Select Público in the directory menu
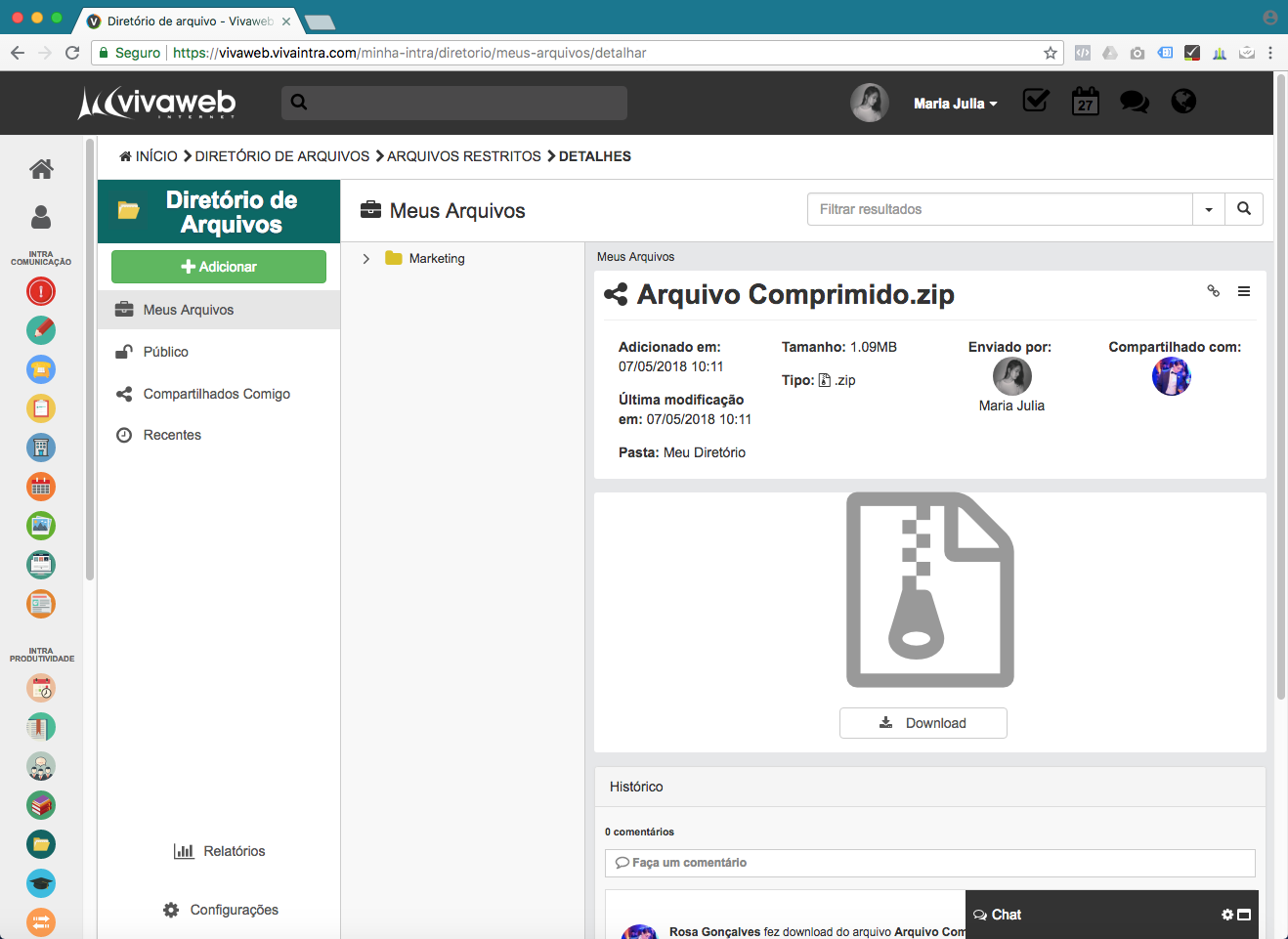1288x939 pixels. 165,352
